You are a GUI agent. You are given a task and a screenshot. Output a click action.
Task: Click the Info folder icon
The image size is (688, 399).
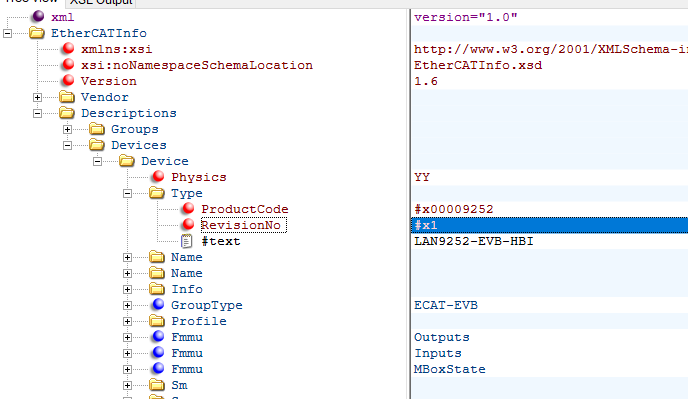click(x=157, y=289)
